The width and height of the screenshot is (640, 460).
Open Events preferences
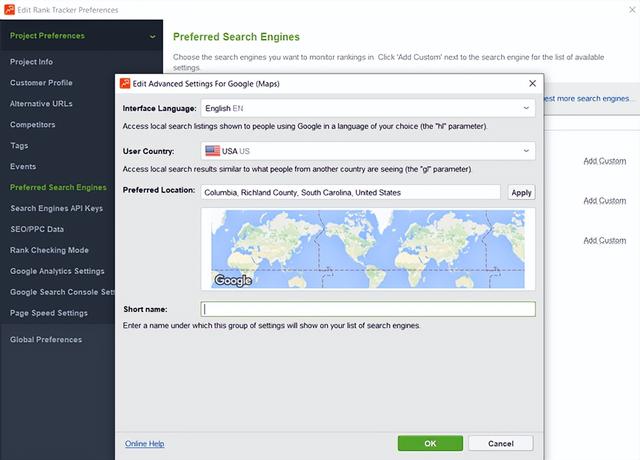tap(23, 166)
